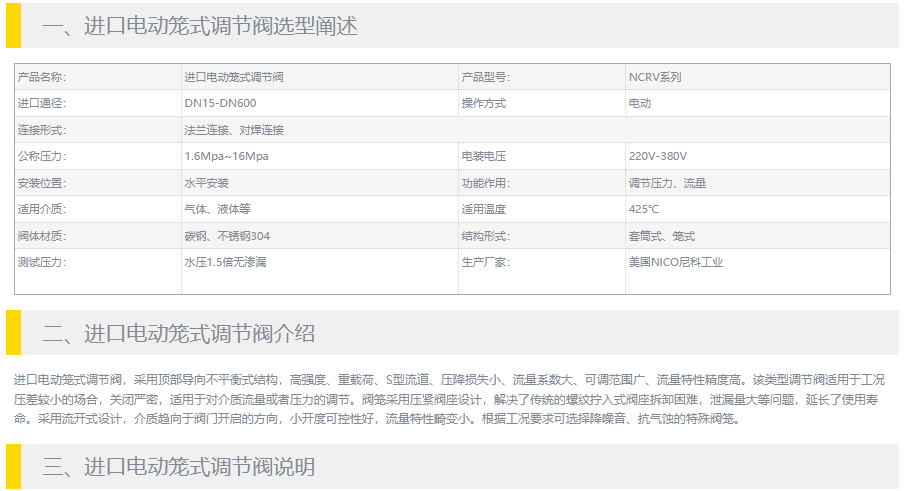
Task: Click the NCRV系列 model value cell
Action: [655, 77]
